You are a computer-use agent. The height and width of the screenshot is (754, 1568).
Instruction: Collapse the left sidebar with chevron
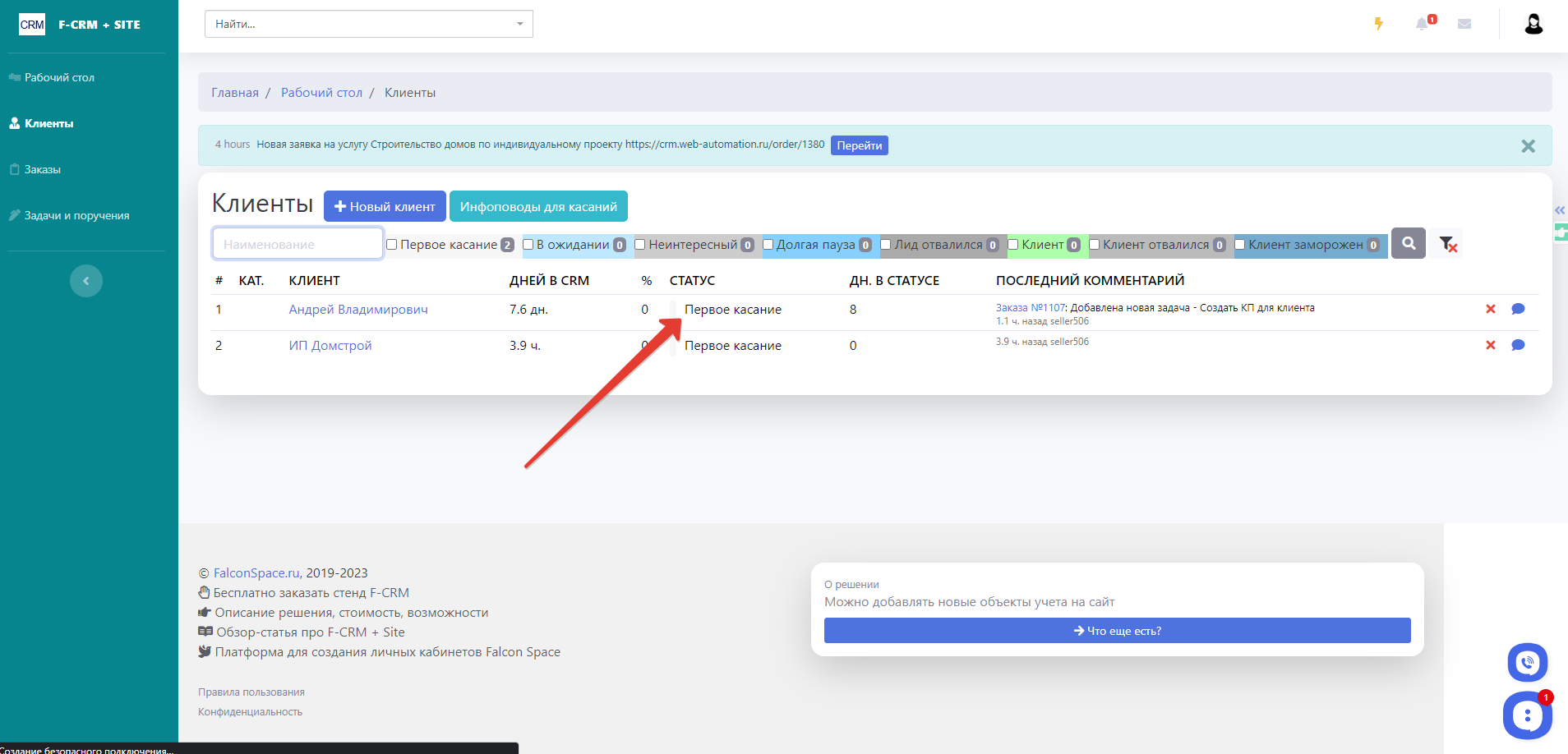[86, 281]
